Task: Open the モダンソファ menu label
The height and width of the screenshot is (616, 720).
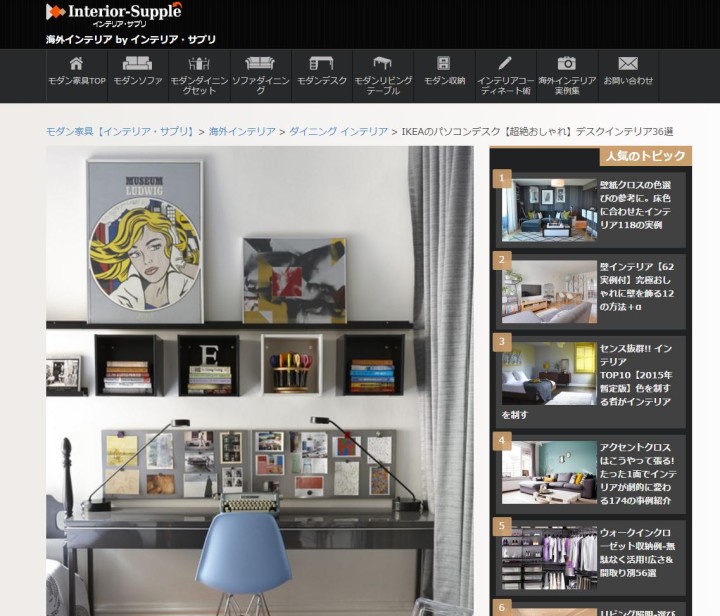Action: coord(138,81)
